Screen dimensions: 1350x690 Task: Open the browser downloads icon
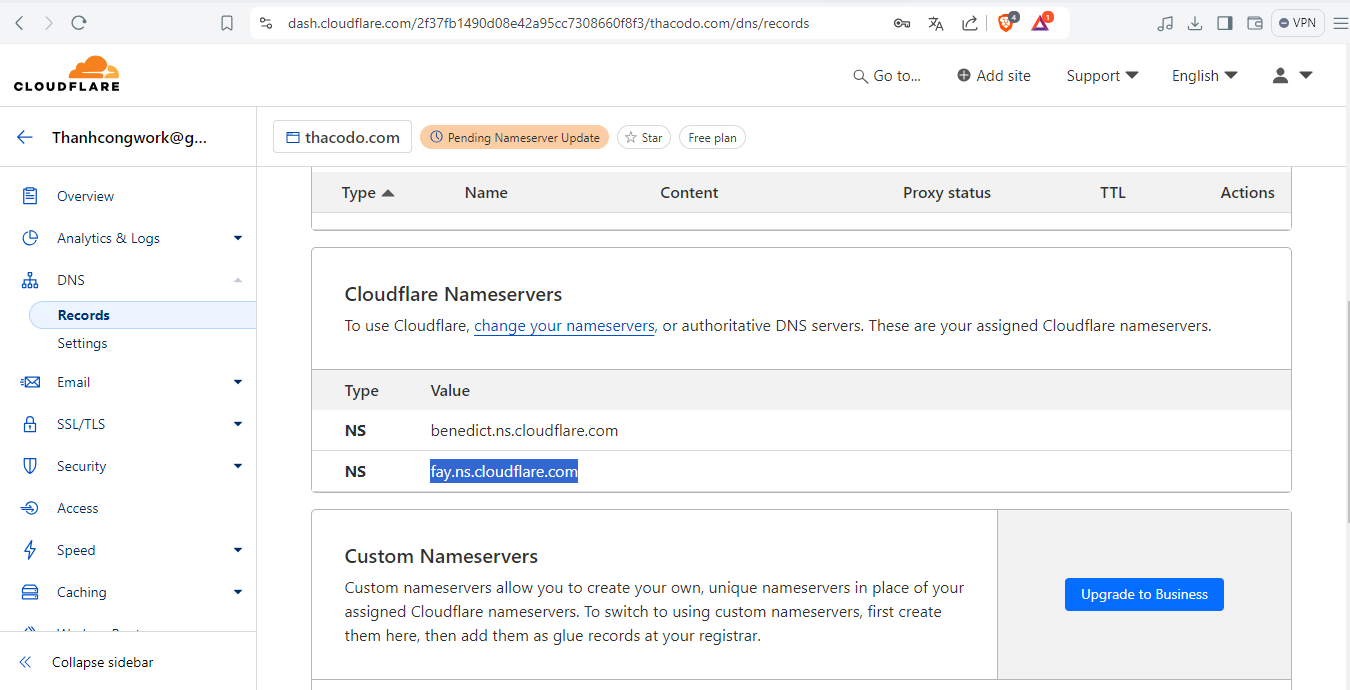pyautogui.click(x=1195, y=23)
